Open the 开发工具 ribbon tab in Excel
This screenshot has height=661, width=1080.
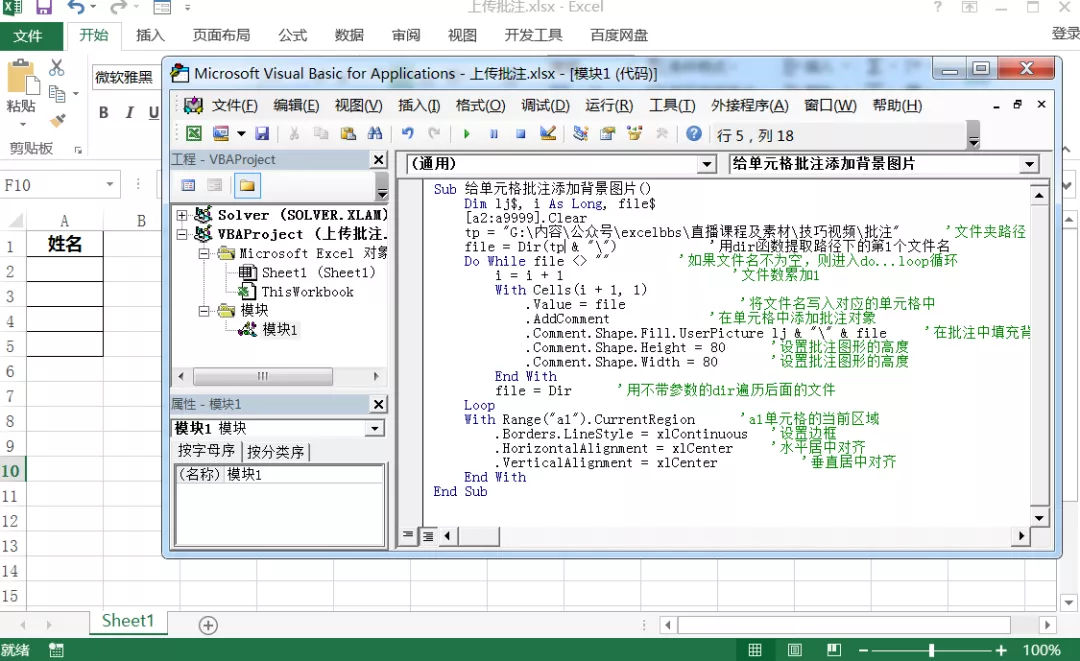(533, 35)
